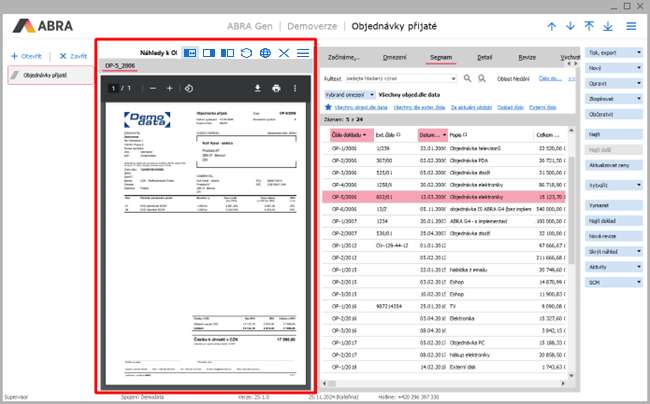The width and height of the screenshot is (650, 404).
Task: Zoom in on the PDF preview
Action: 169,89
